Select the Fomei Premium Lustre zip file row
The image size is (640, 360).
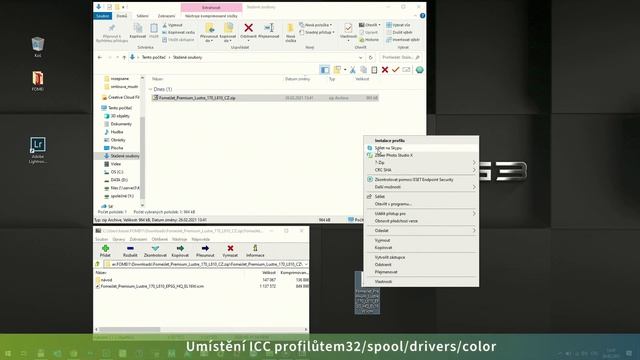tap(265, 98)
